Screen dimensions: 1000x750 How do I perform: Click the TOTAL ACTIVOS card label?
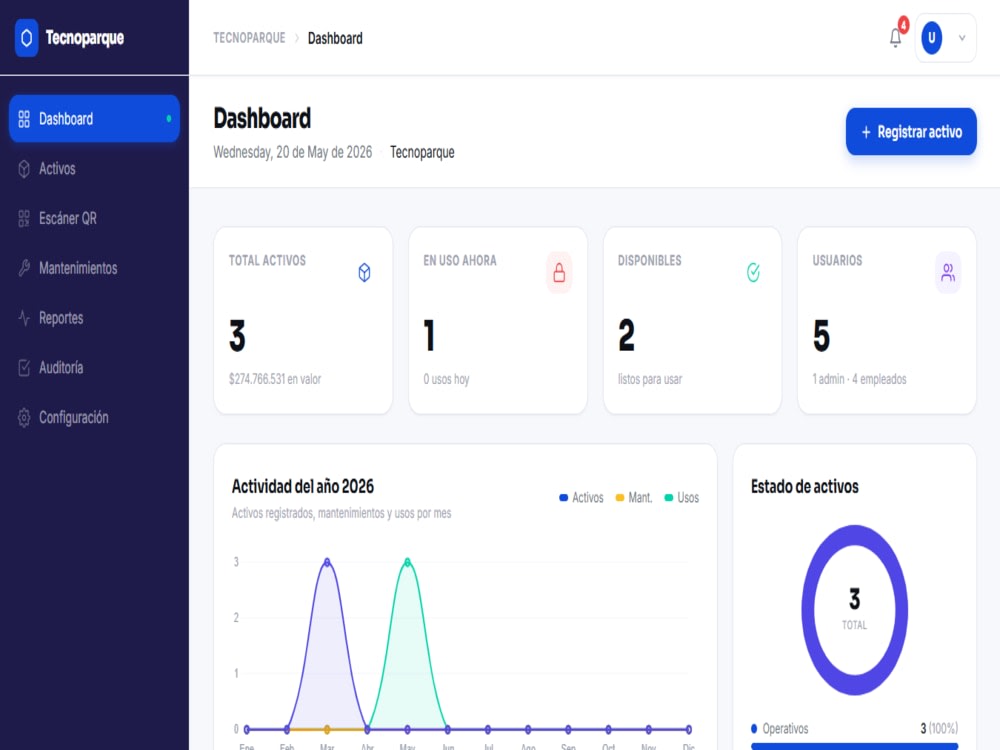click(x=267, y=260)
